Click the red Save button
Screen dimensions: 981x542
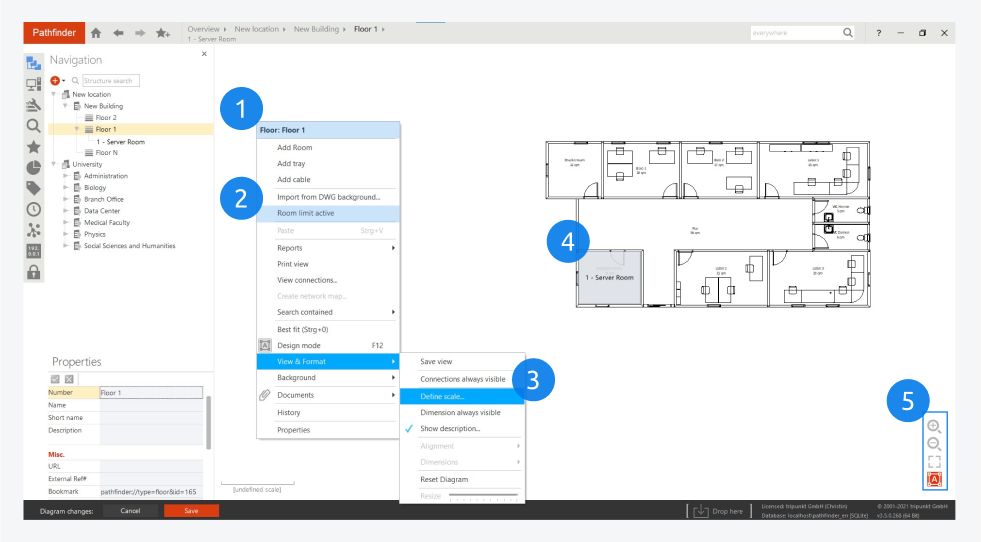pyautogui.click(x=191, y=511)
